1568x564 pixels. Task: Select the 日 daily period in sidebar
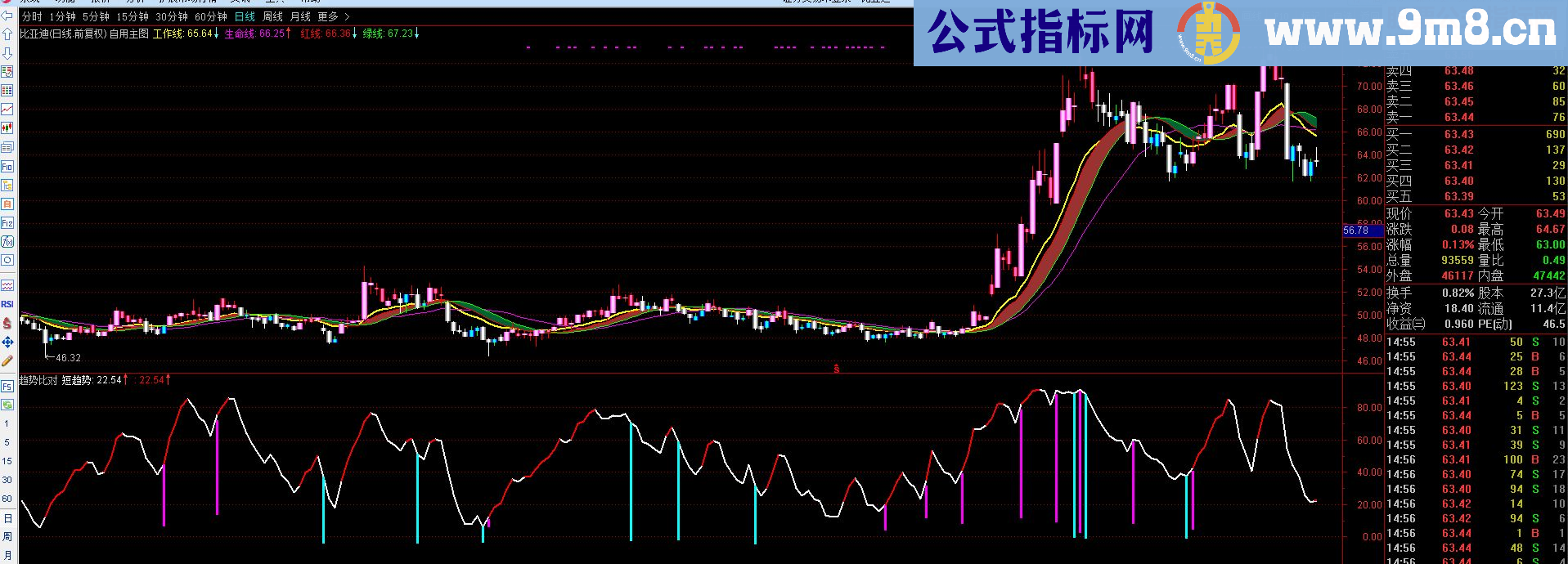(x=7, y=518)
